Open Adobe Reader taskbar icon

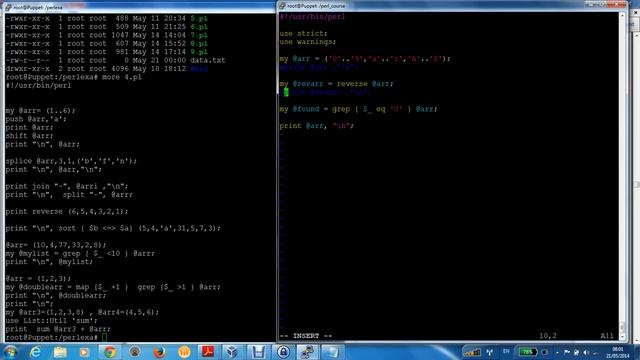coord(208,352)
